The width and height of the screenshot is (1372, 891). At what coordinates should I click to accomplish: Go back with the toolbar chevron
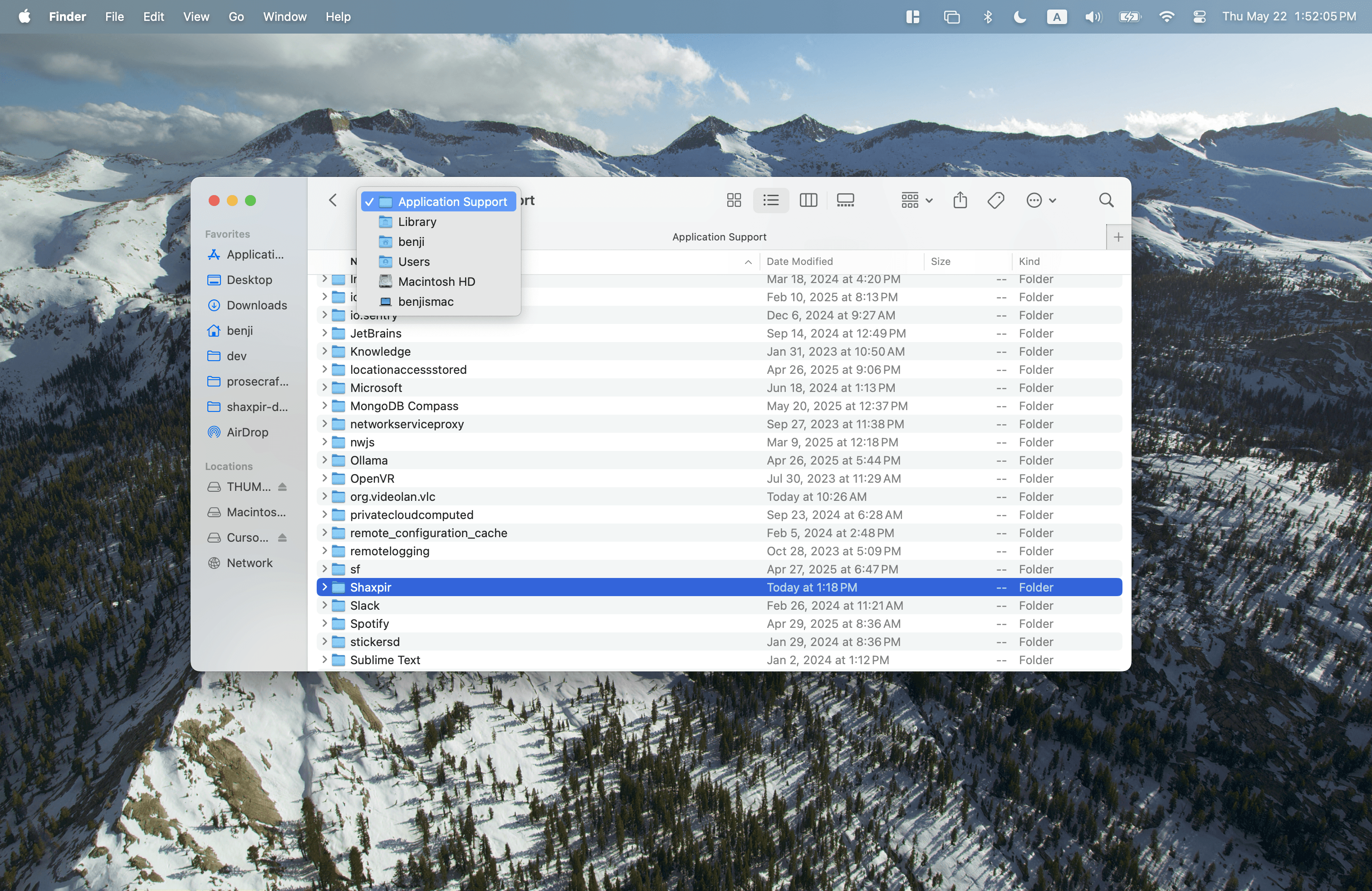[333, 200]
